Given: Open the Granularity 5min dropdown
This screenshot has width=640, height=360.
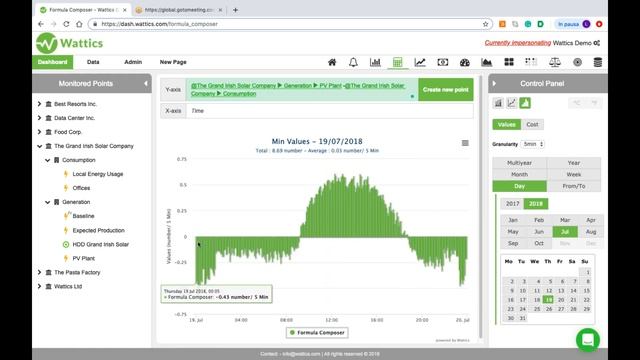Looking at the screenshot, I should (533, 144).
